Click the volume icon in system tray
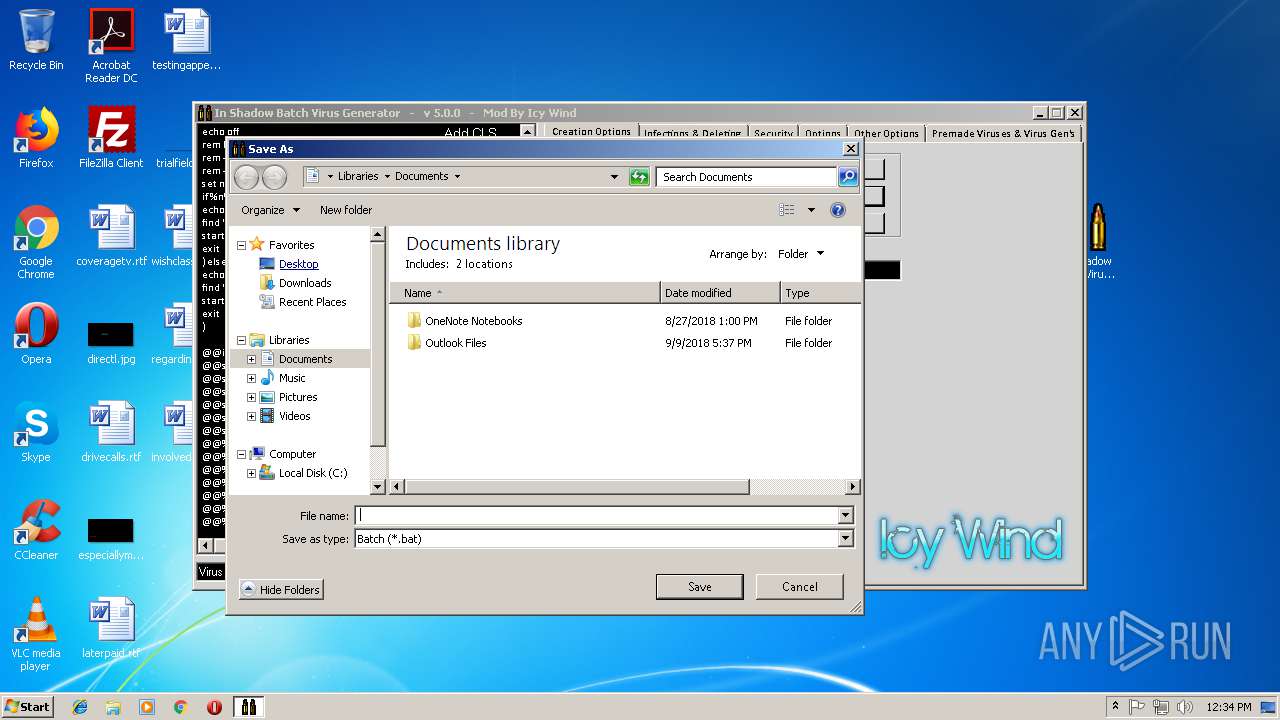Screen dimensions: 1280x720 (1184, 707)
